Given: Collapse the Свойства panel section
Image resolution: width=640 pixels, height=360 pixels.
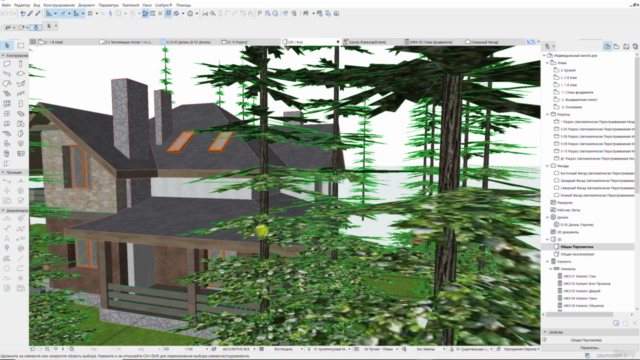Looking at the screenshot, I should [x=544, y=332].
